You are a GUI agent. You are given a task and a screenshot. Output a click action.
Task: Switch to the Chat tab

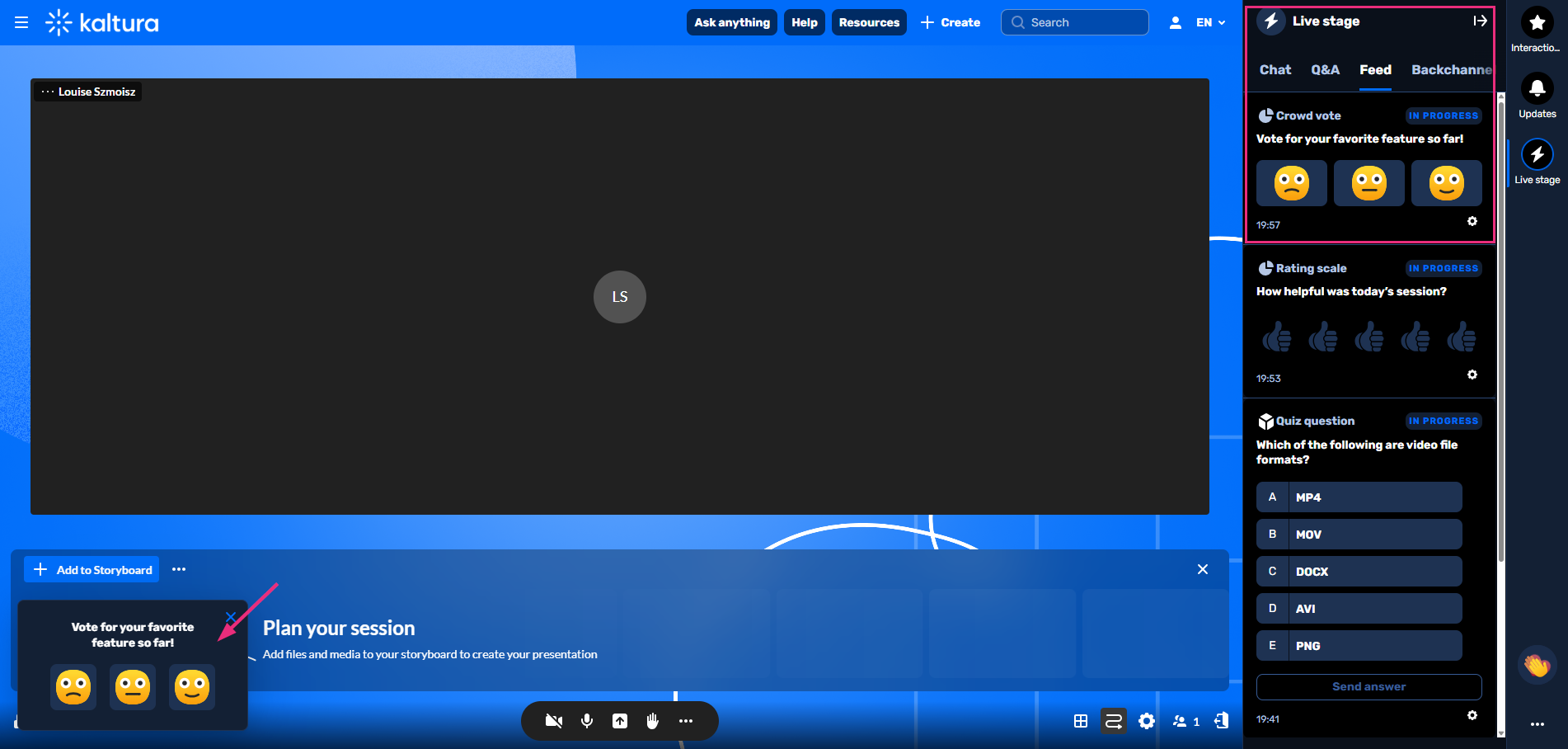click(x=1275, y=70)
